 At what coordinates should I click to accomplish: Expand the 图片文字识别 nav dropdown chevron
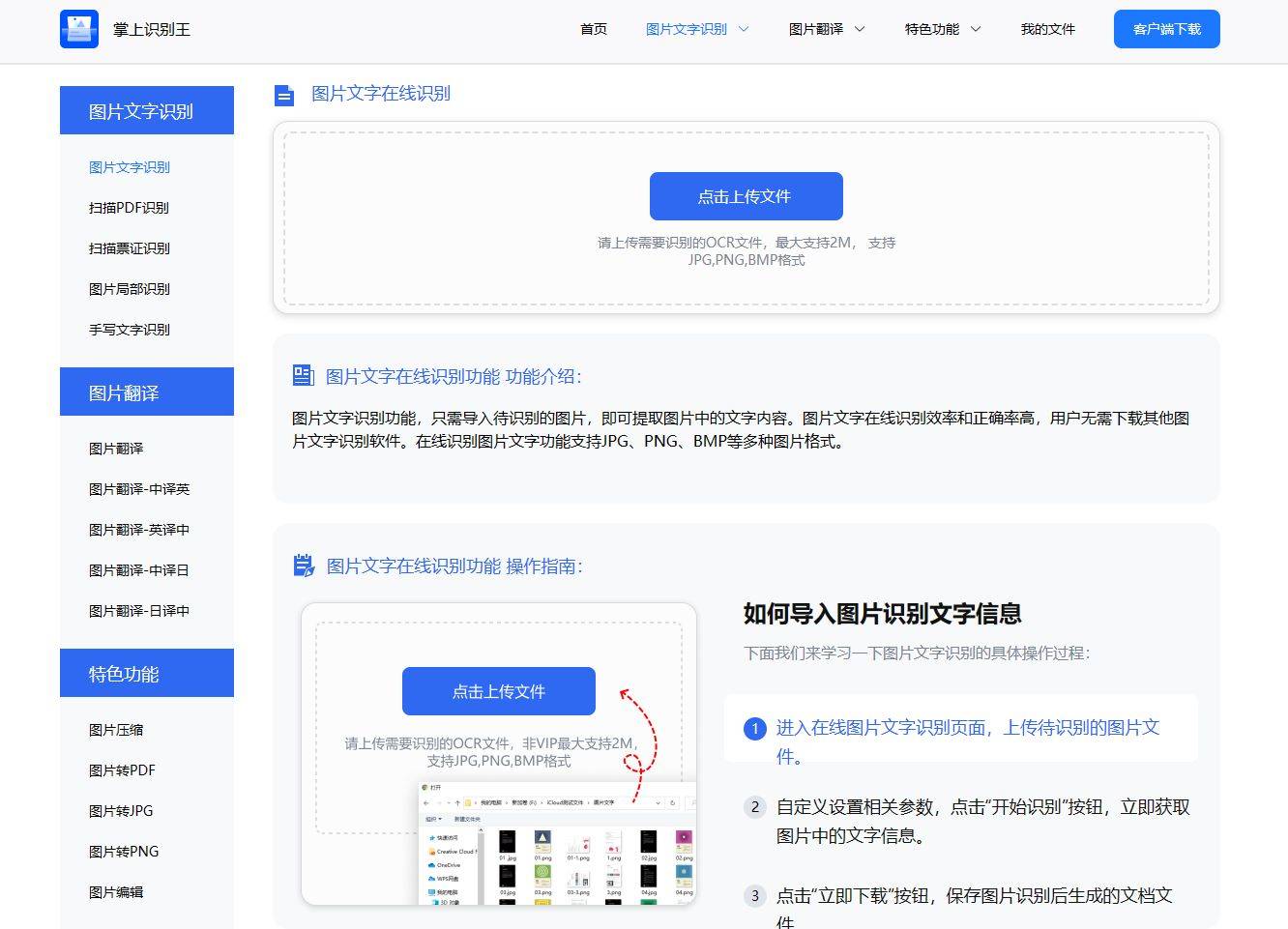pos(744,29)
